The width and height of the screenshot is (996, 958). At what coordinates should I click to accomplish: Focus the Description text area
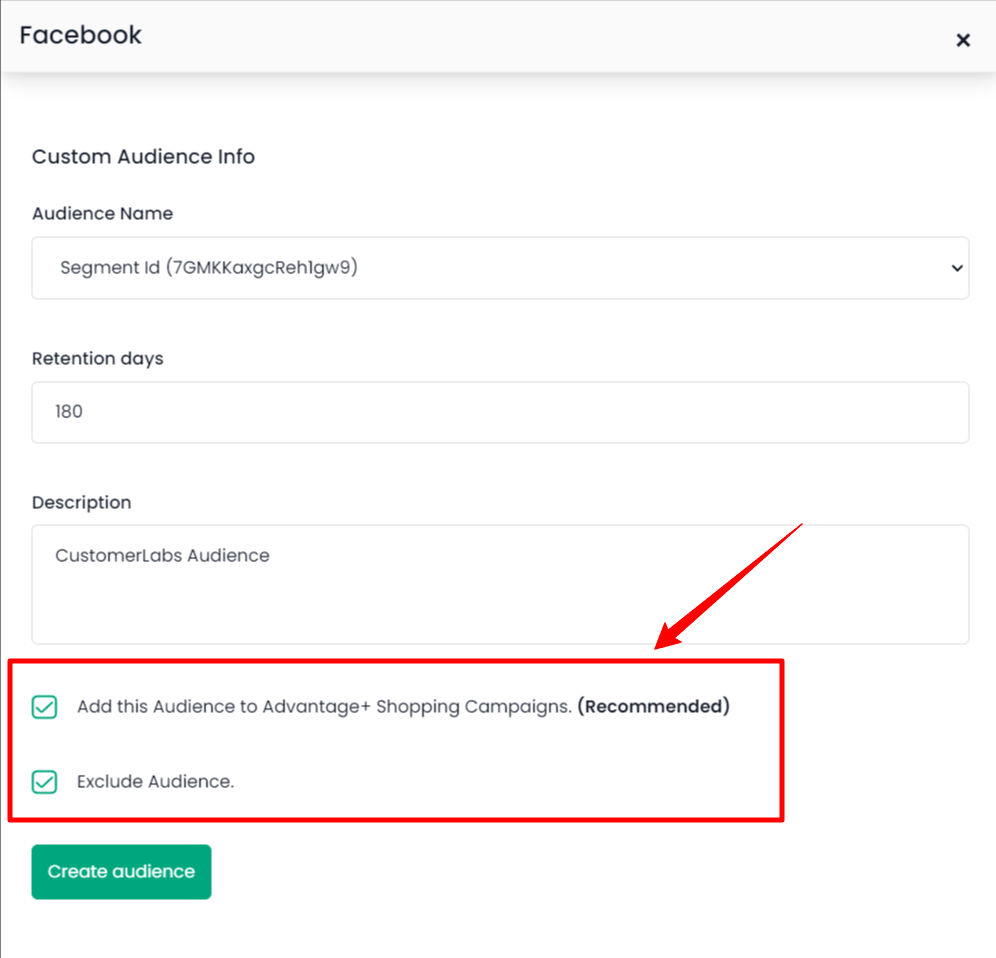pos(500,584)
